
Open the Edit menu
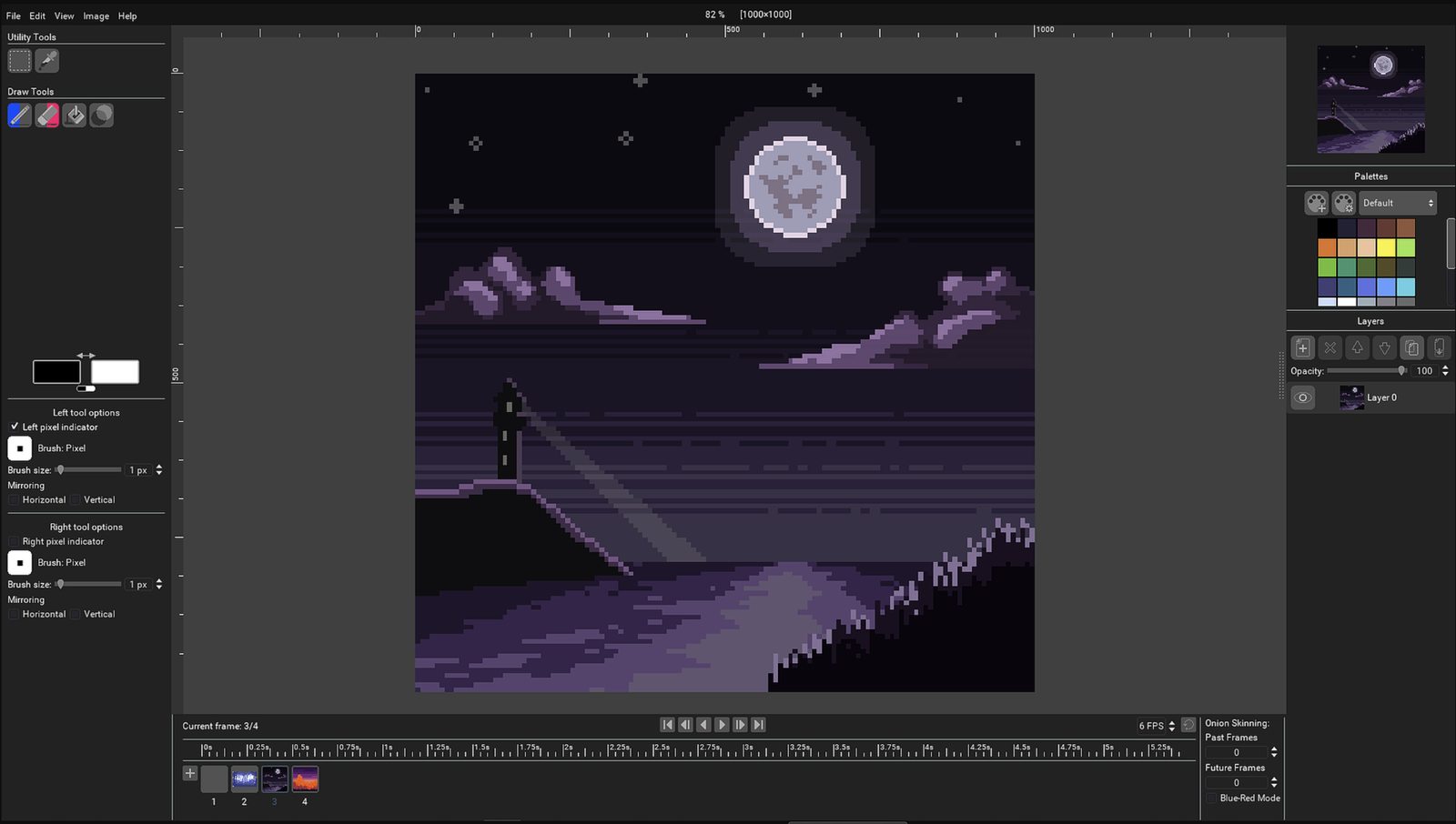pos(37,15)
